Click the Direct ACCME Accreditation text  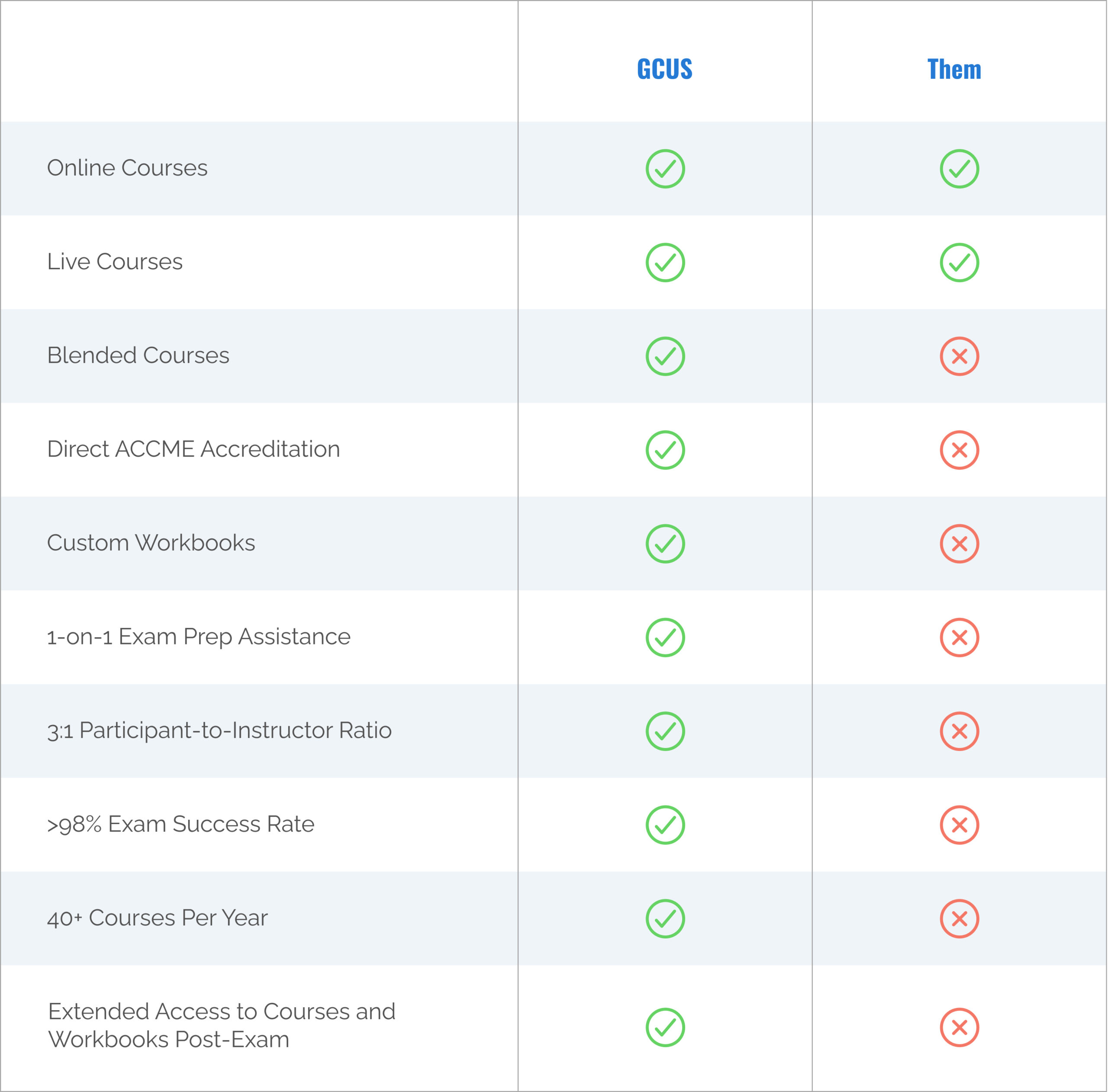[x=193, y=449]
